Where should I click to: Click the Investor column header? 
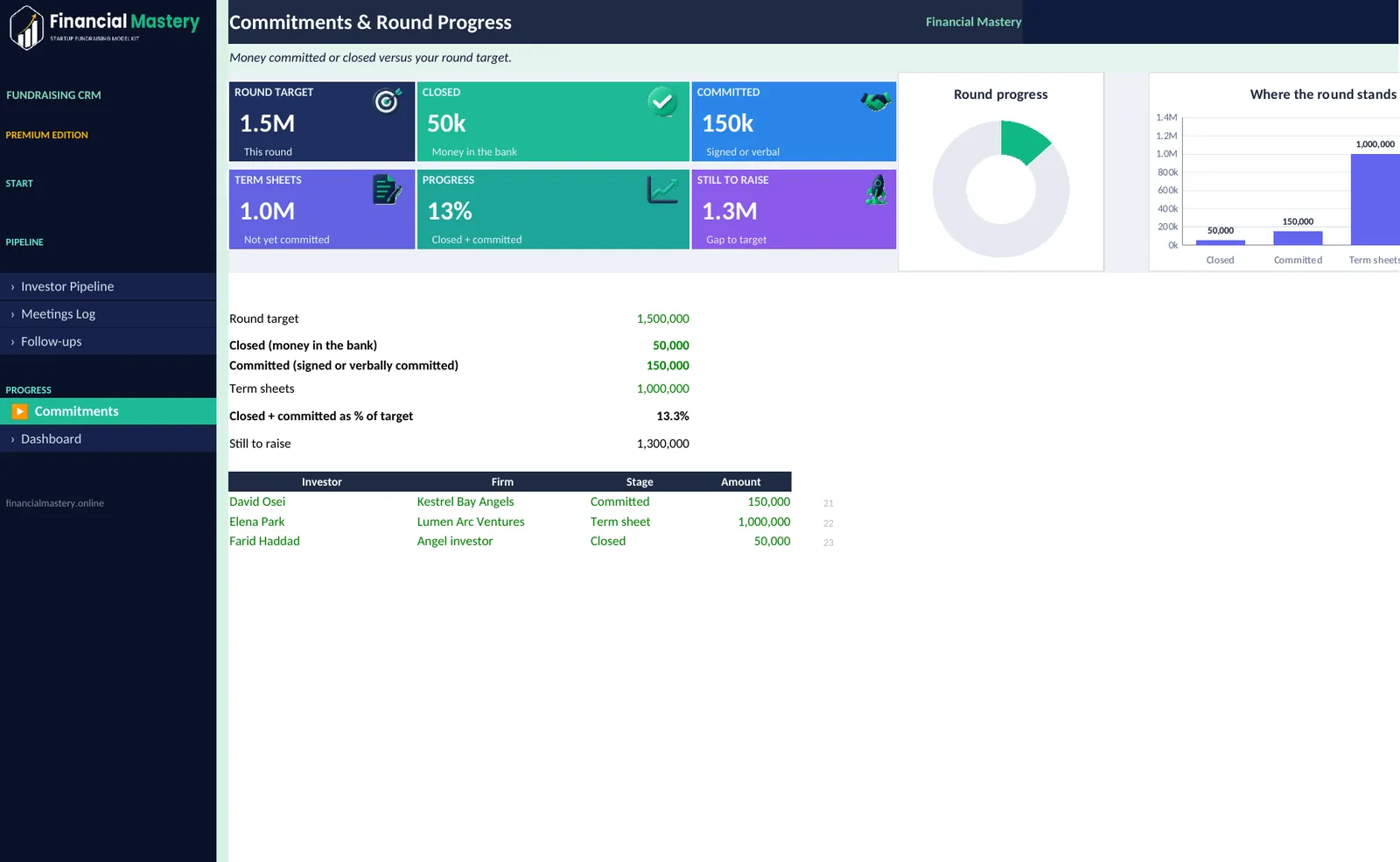322,482
